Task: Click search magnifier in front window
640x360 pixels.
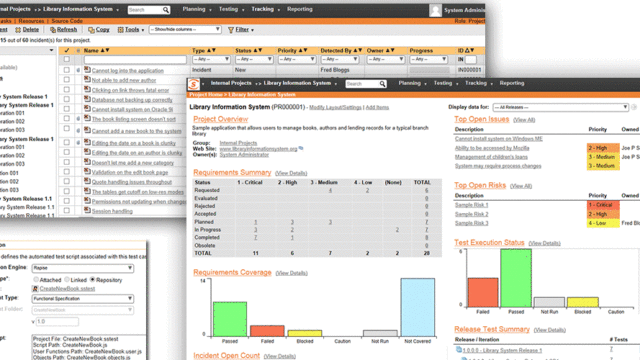Action: pos(382,84)
